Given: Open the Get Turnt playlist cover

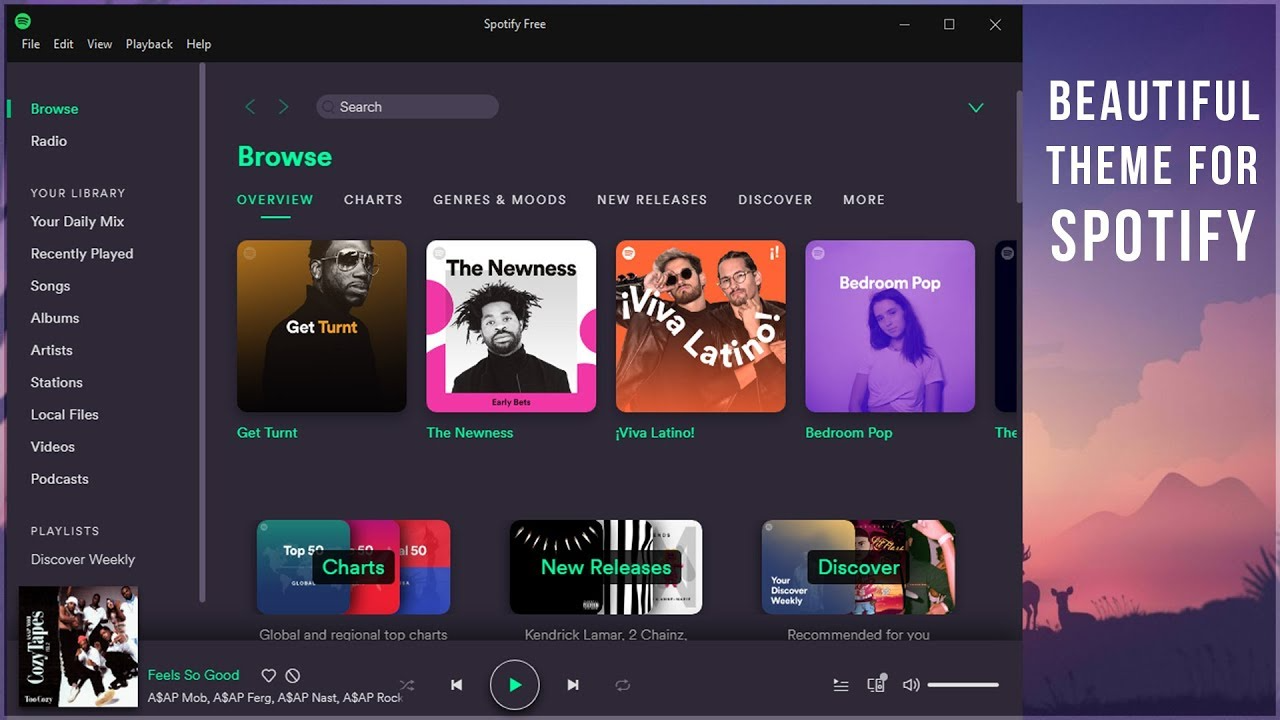Looking at the screenshot, I should coord(322,326).
